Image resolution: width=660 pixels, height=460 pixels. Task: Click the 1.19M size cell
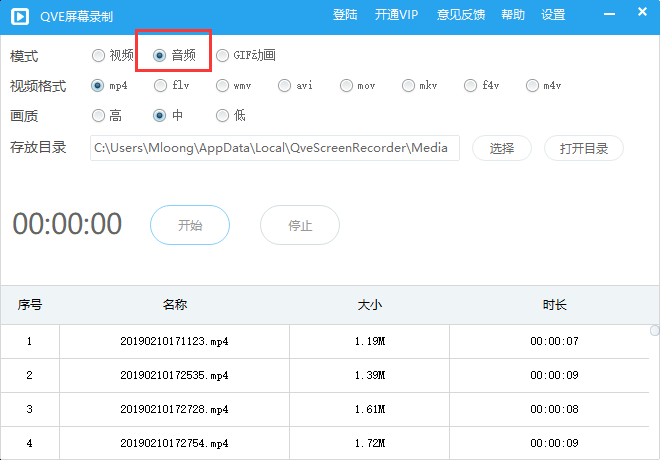[370, 341]
